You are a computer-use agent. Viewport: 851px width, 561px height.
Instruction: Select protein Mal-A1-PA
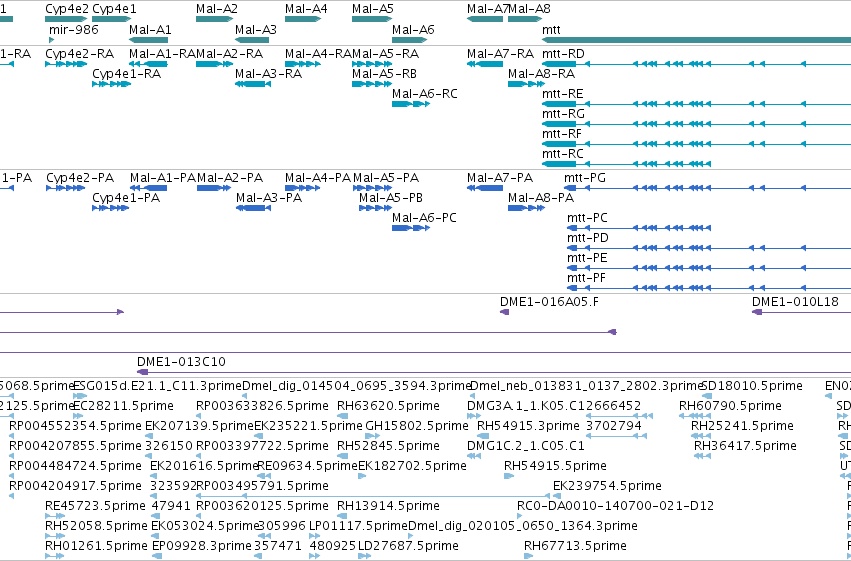tap(148, 188)
